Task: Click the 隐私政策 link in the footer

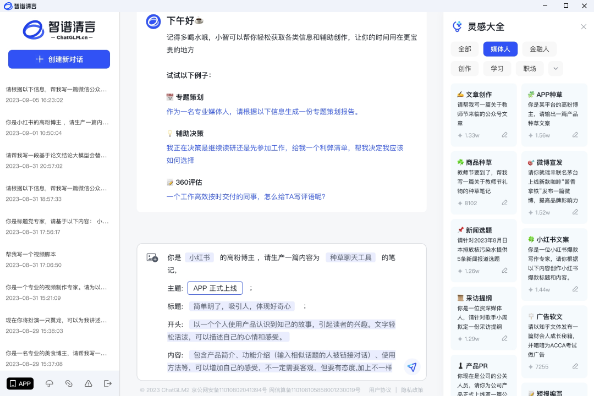Action: pos(412,390)
